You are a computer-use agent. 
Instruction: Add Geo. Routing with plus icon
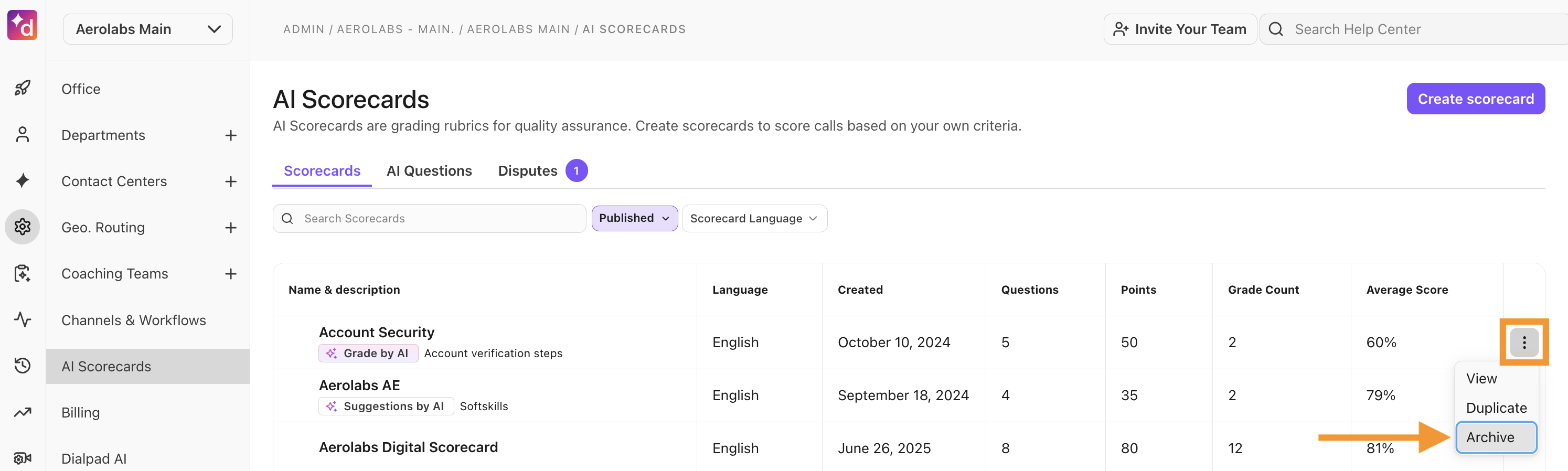click(x=231, y=228)
